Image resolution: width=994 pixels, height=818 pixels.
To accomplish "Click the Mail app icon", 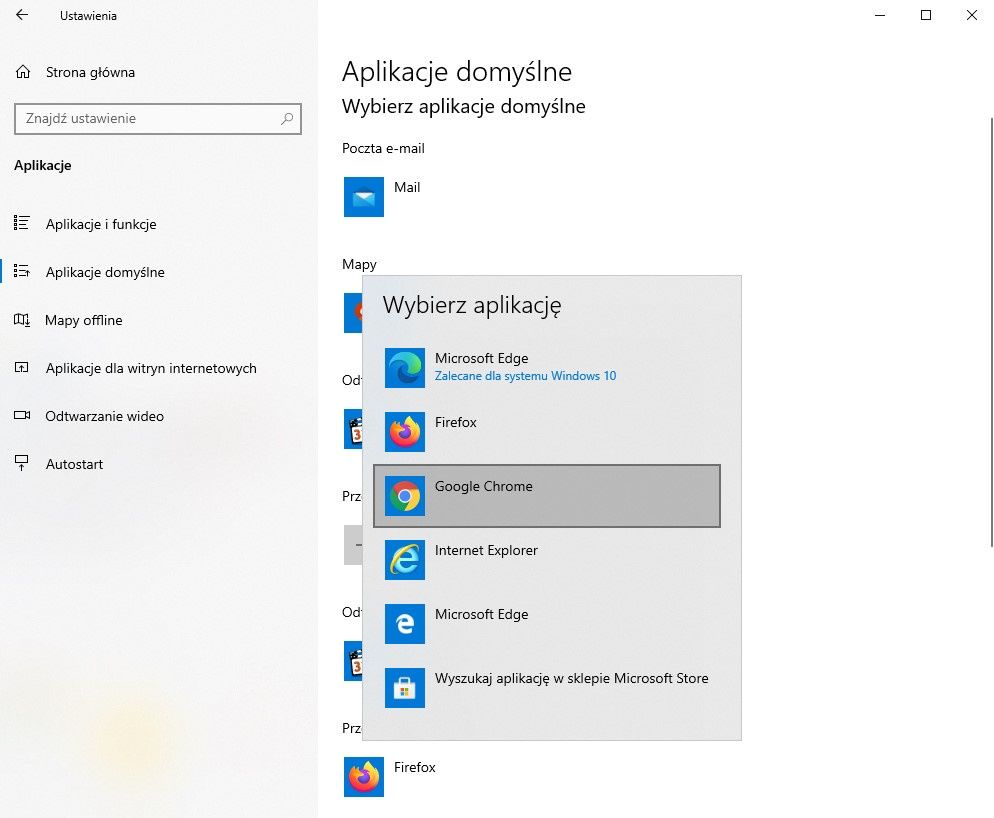I will click(364, 197).
